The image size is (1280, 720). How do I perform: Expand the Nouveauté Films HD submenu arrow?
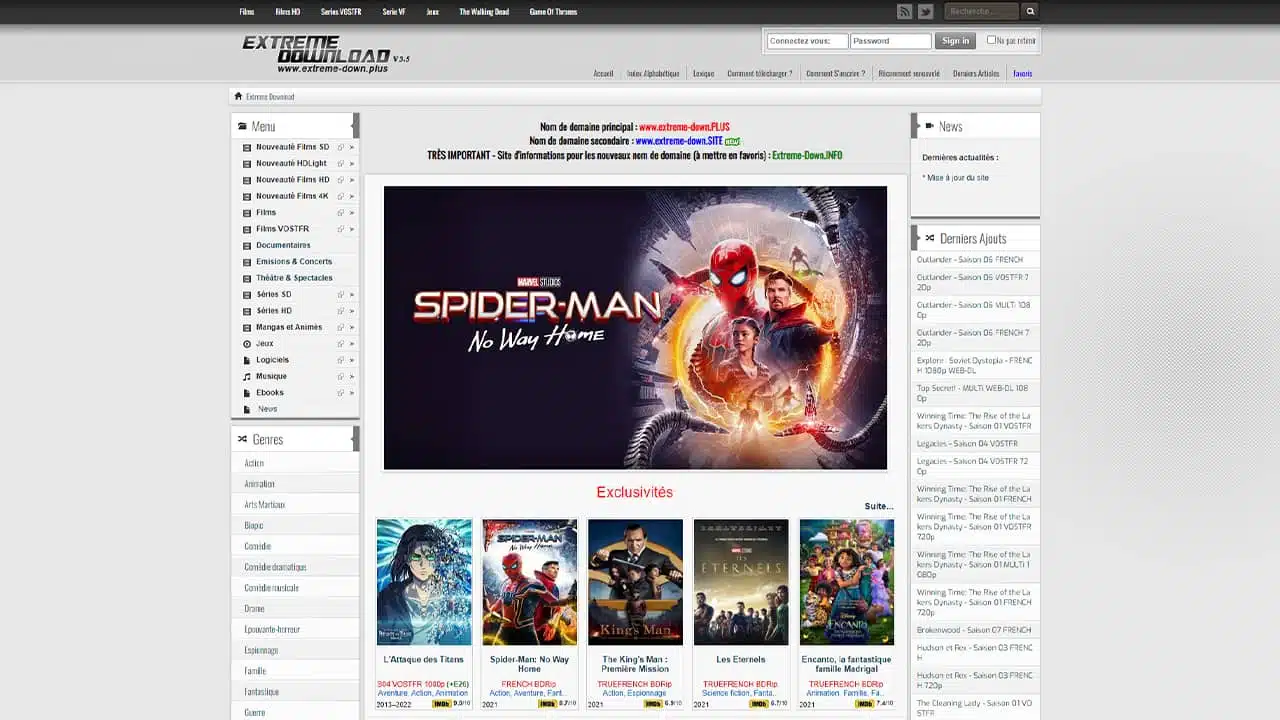pos(352,180)
